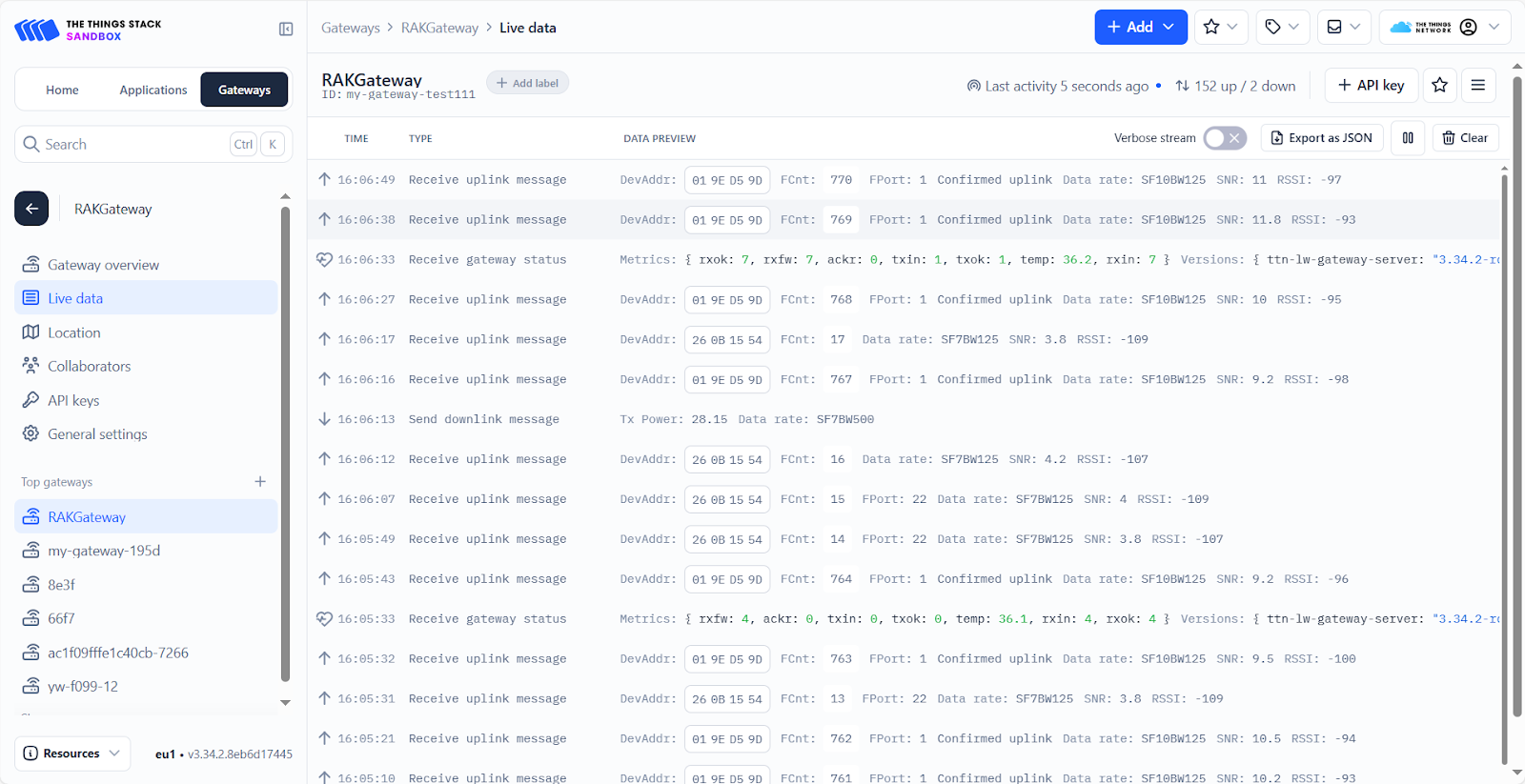Add a top gateway with plus icon
Viewport: 1525px width, 784px height.
[x=260, y=482]
